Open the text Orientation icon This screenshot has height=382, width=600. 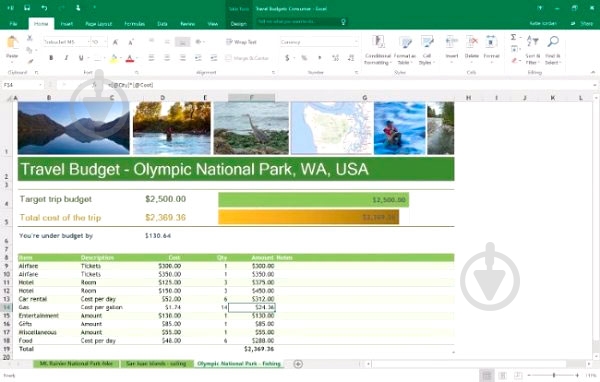[x=199, y=41]
